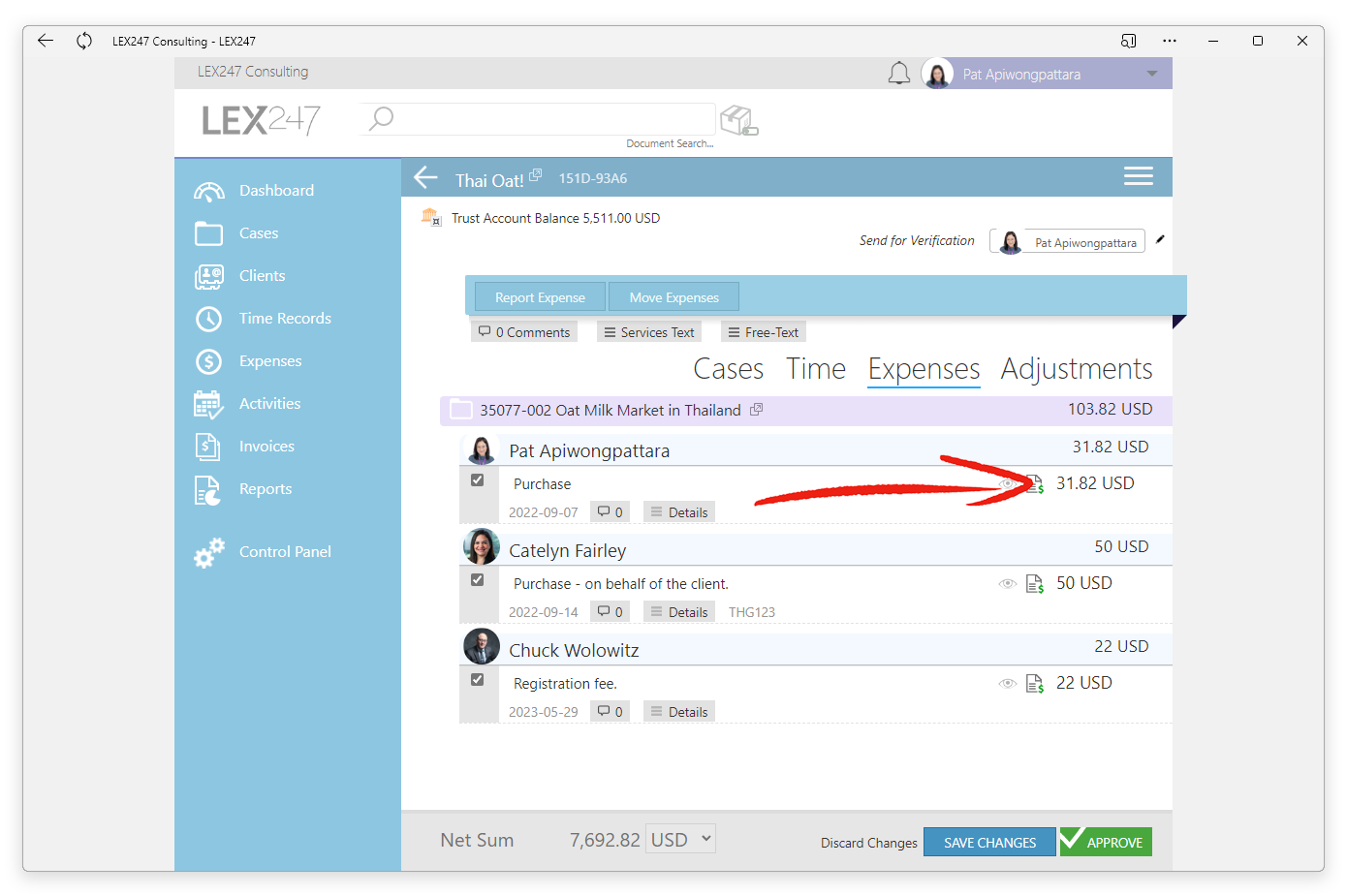Click Report Expense button
This screenshot has height=896, width=1347.
click(x=540, y=297)
